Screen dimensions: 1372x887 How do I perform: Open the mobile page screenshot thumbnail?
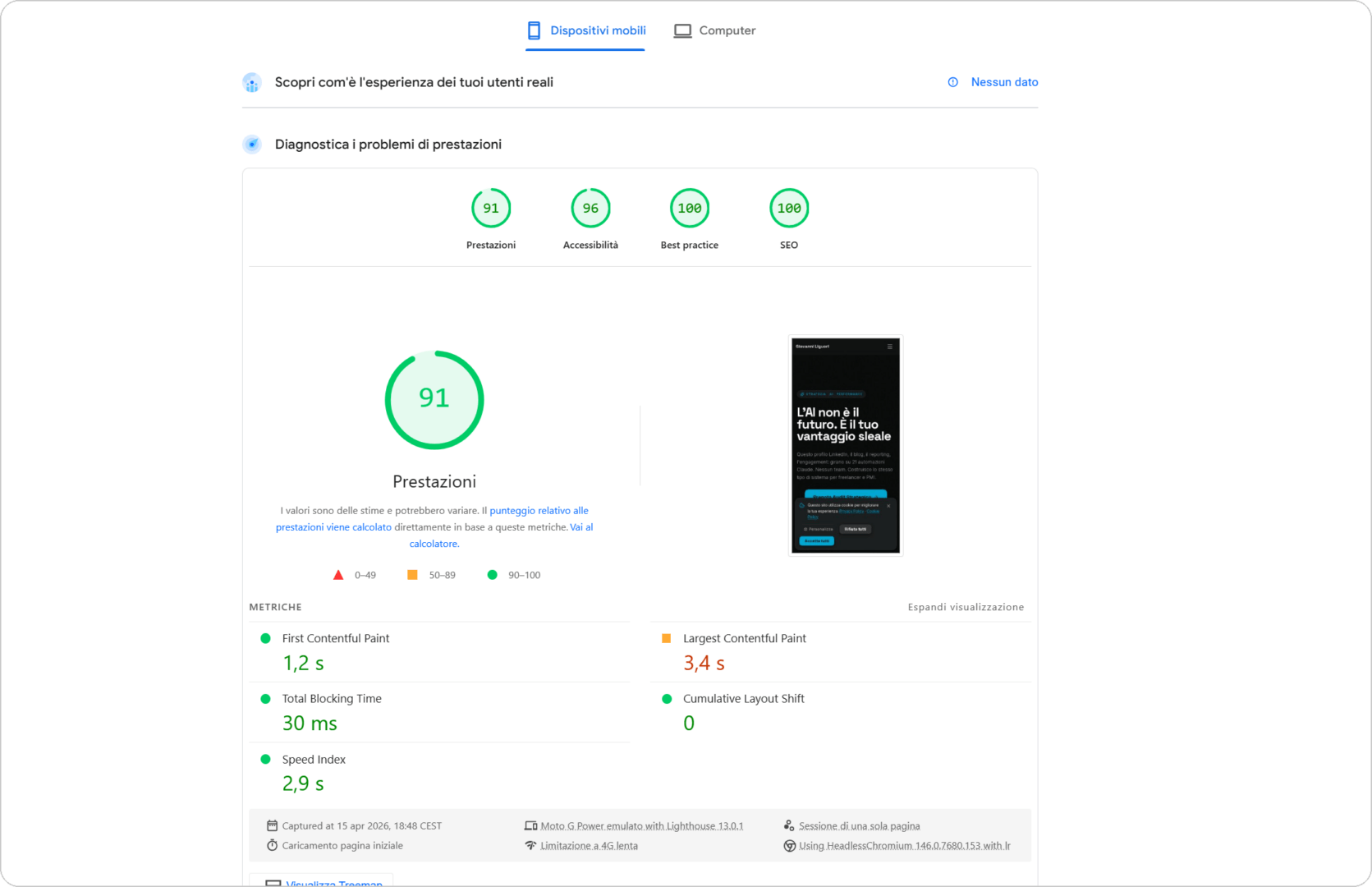[x=846, y=445]
